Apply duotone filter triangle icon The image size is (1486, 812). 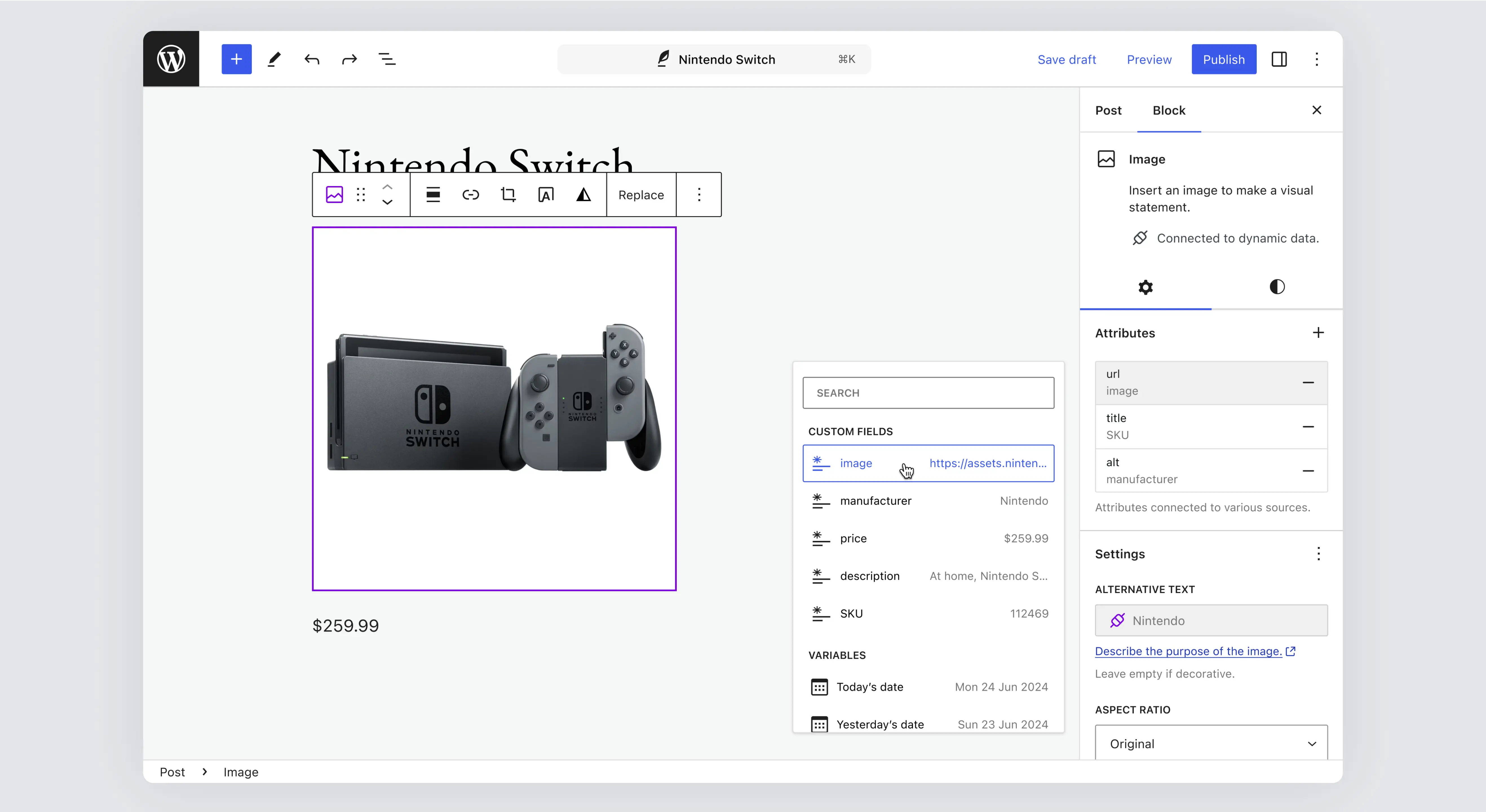point(583,195)
